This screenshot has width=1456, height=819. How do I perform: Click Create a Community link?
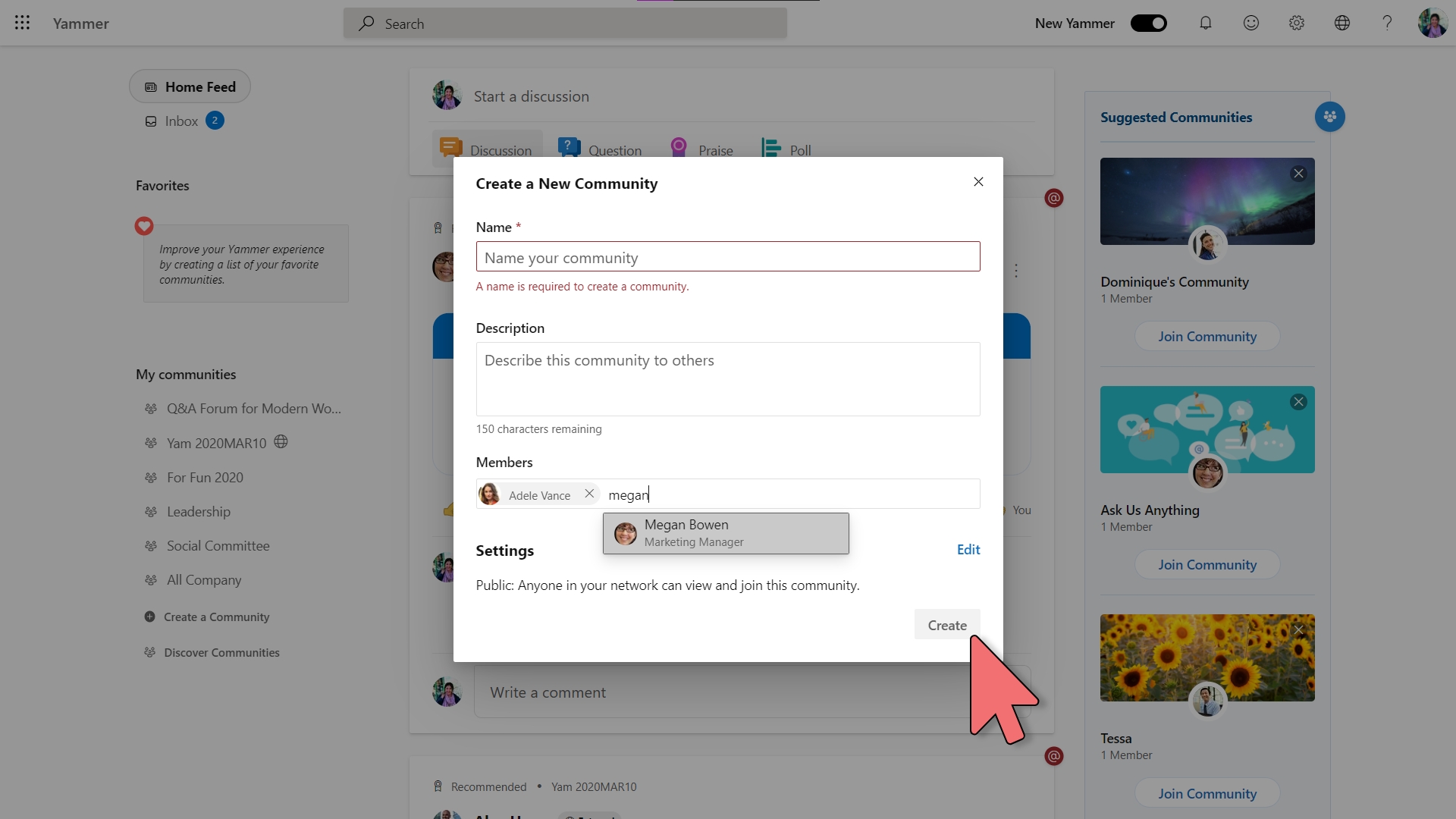(x=206, y=617)
